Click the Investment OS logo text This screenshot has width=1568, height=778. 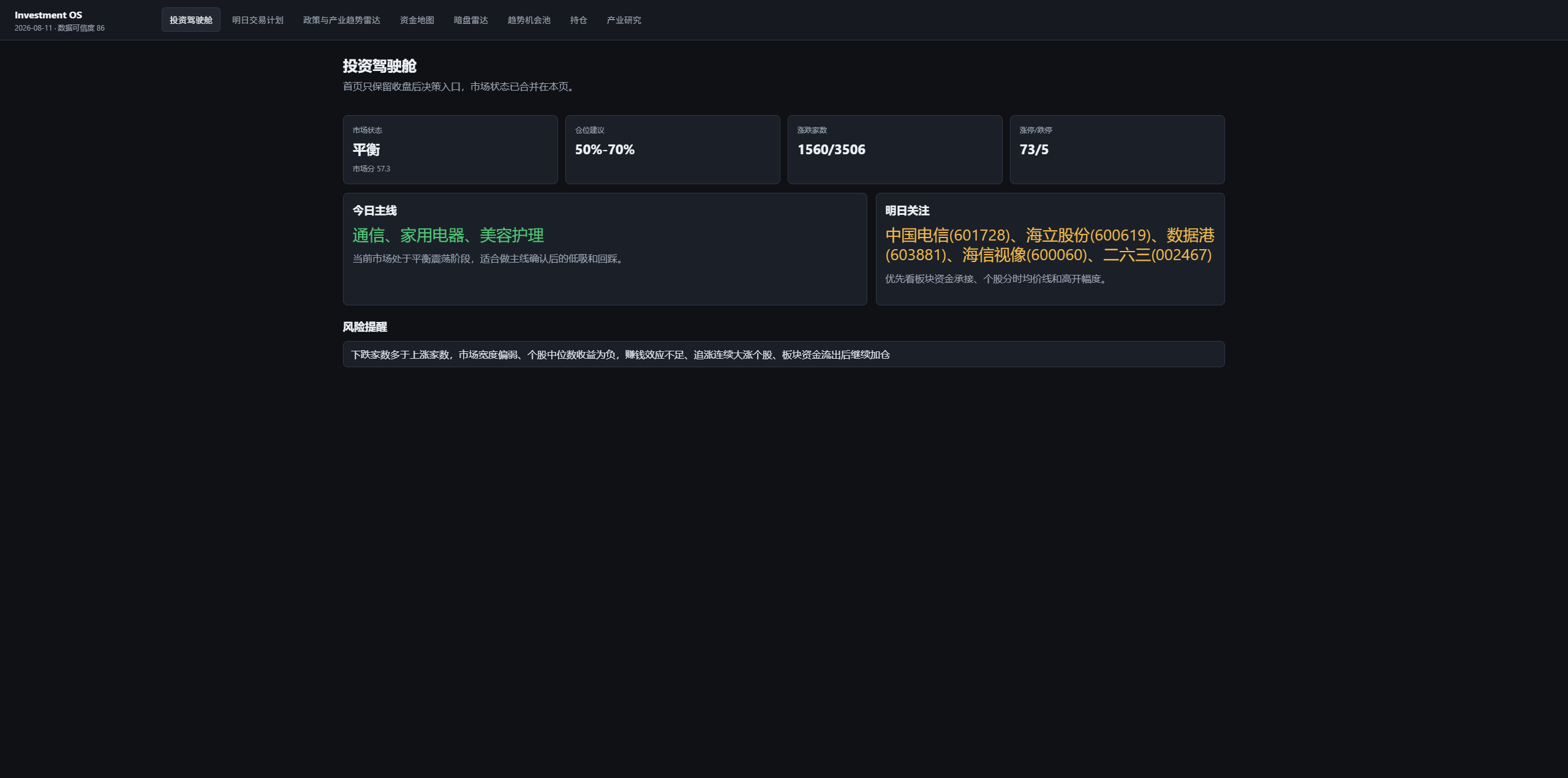coord(48,15)
